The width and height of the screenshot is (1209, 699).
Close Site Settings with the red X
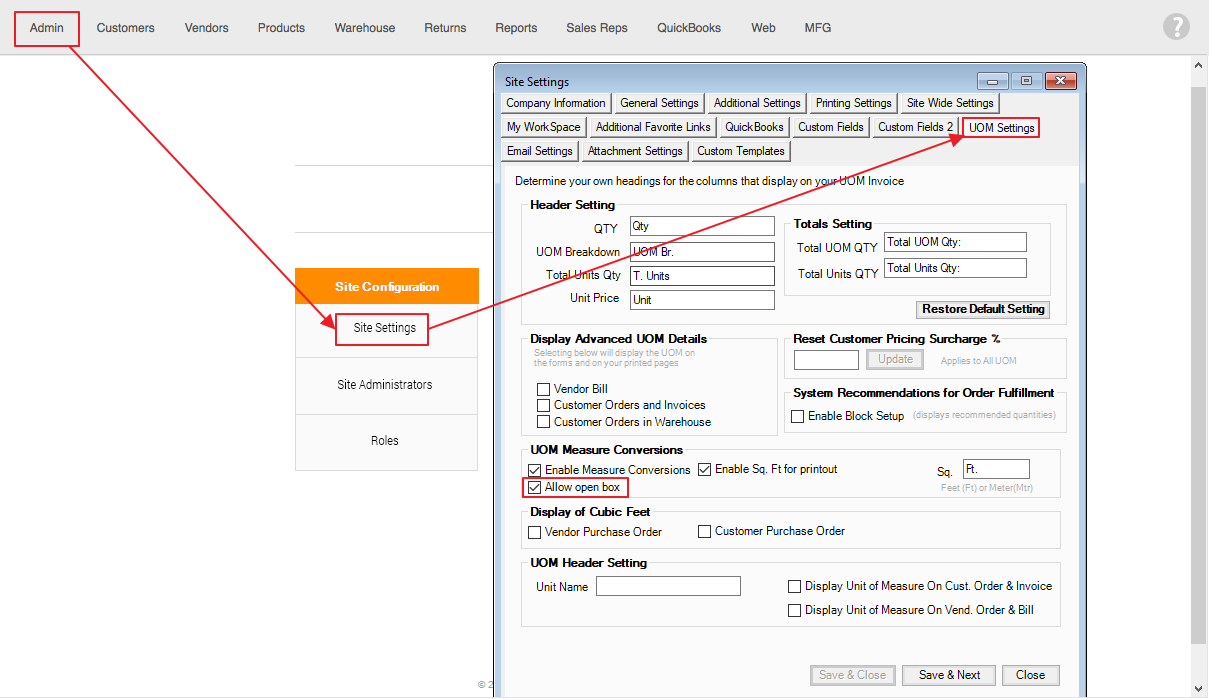(1059, 82)
